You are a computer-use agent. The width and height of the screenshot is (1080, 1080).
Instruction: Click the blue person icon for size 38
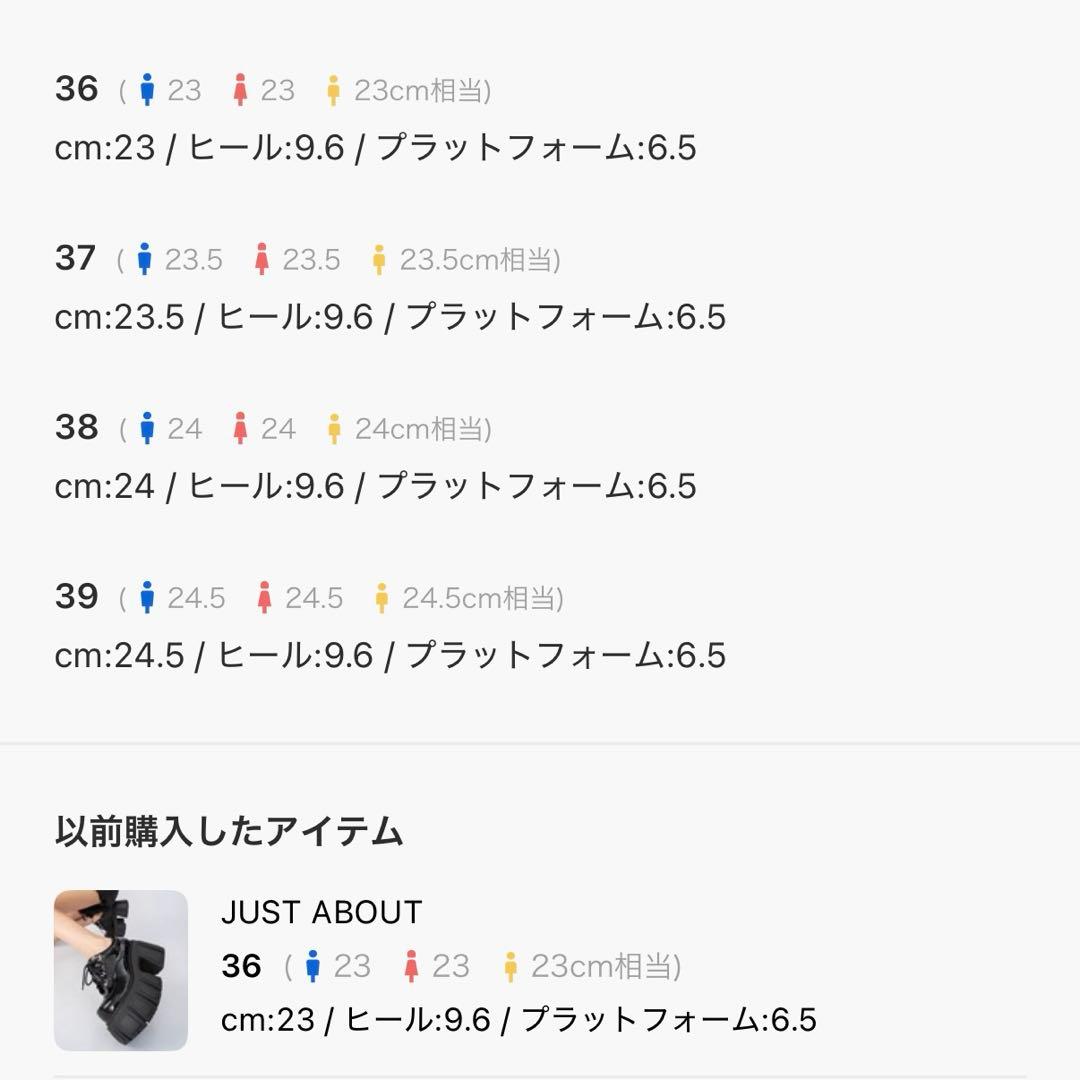click(147, 429)
